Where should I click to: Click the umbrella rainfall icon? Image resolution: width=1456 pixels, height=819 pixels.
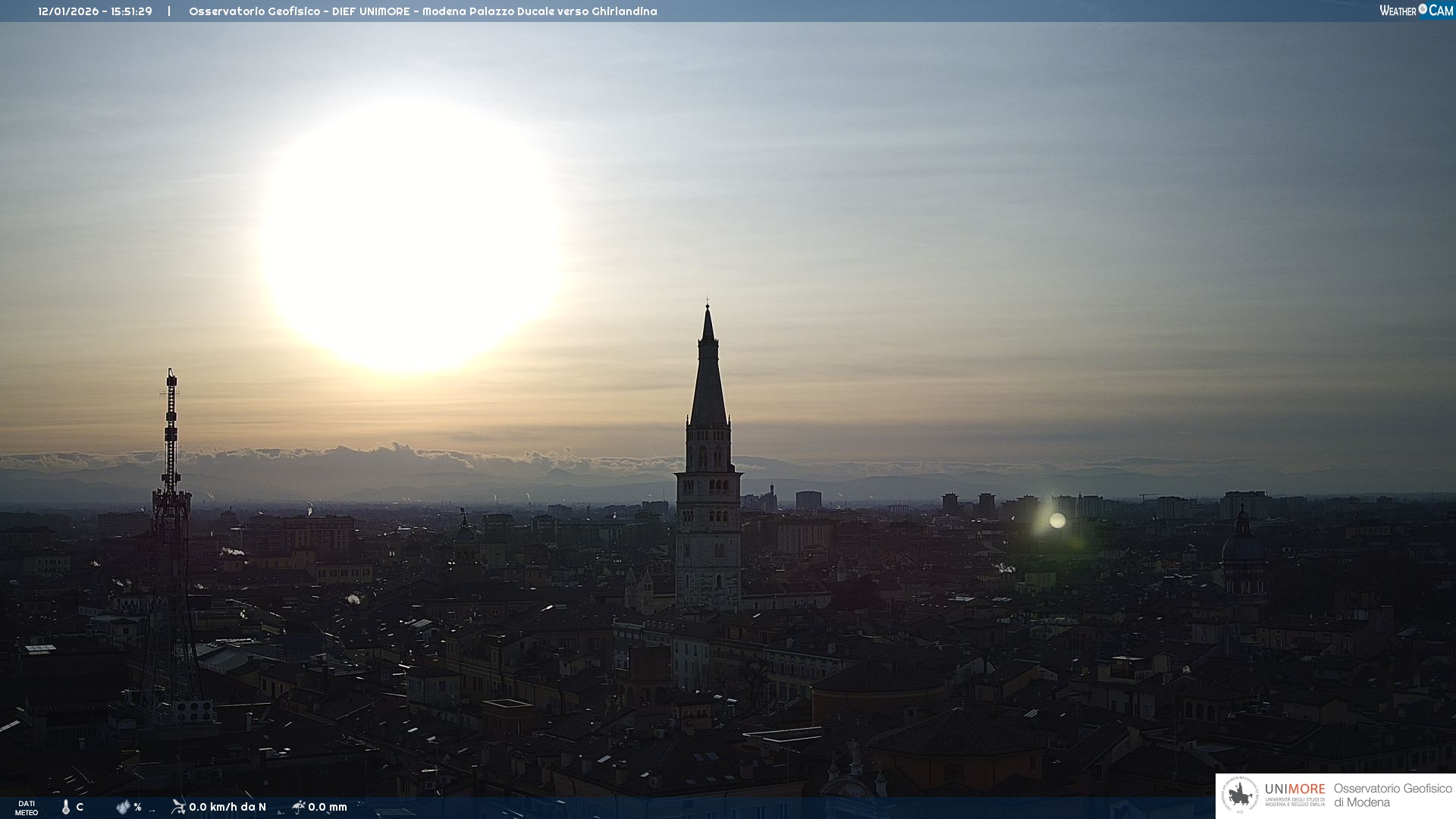[298, 807]
